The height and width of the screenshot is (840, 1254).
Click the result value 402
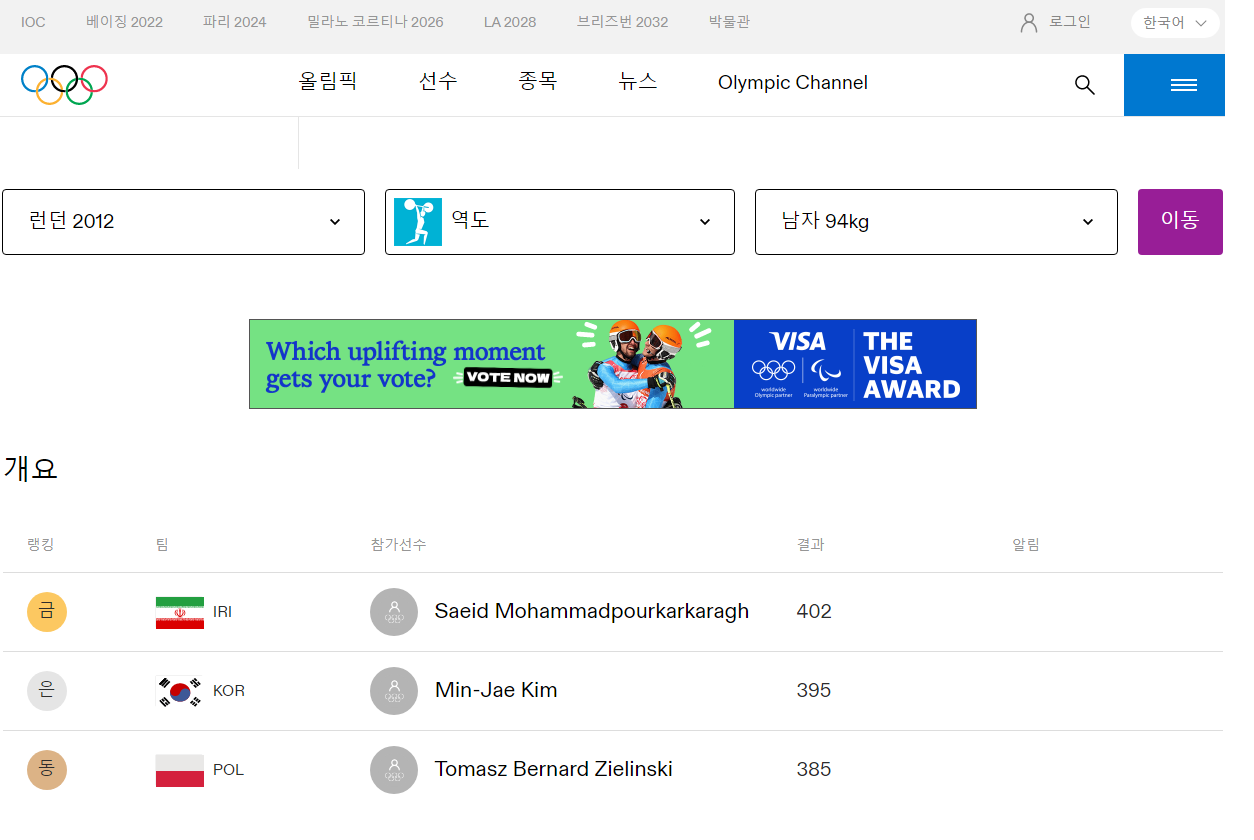(x=814, y=611)
